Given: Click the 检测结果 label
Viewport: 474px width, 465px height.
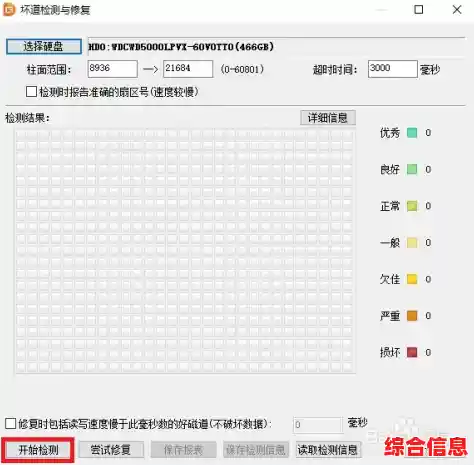Looking at the screenshot, I should coord(27,118).
